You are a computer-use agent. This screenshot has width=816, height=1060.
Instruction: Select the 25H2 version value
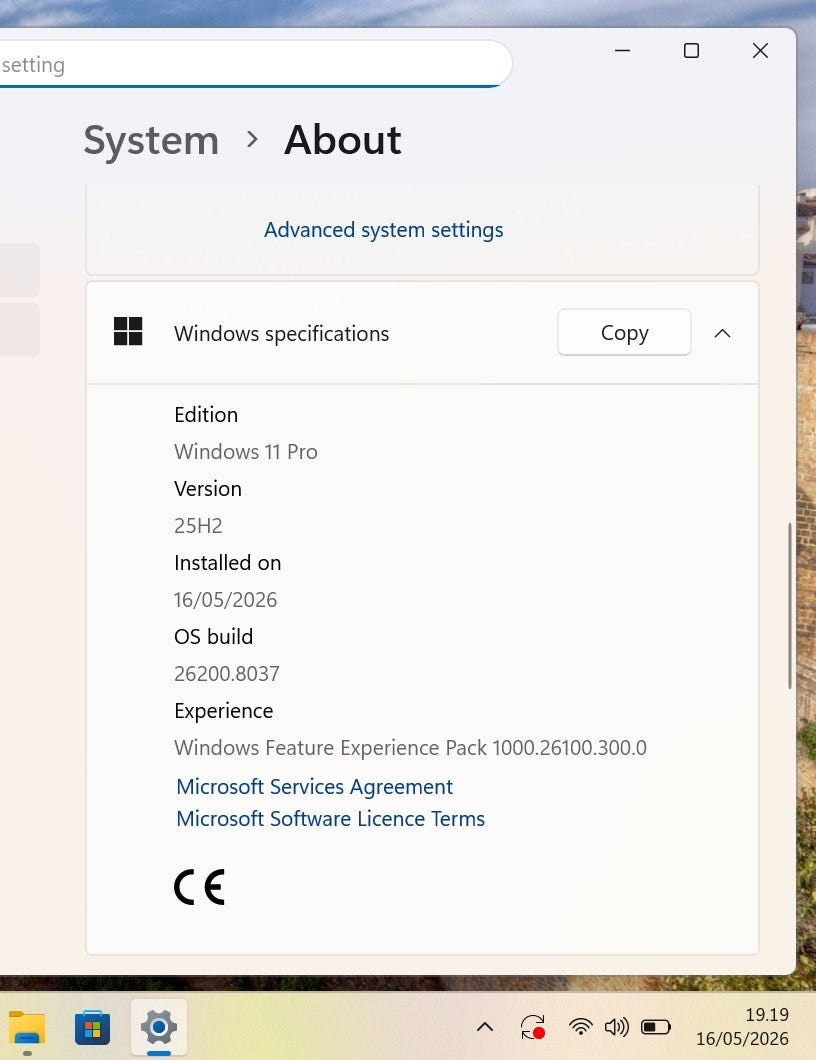(198, 525)
